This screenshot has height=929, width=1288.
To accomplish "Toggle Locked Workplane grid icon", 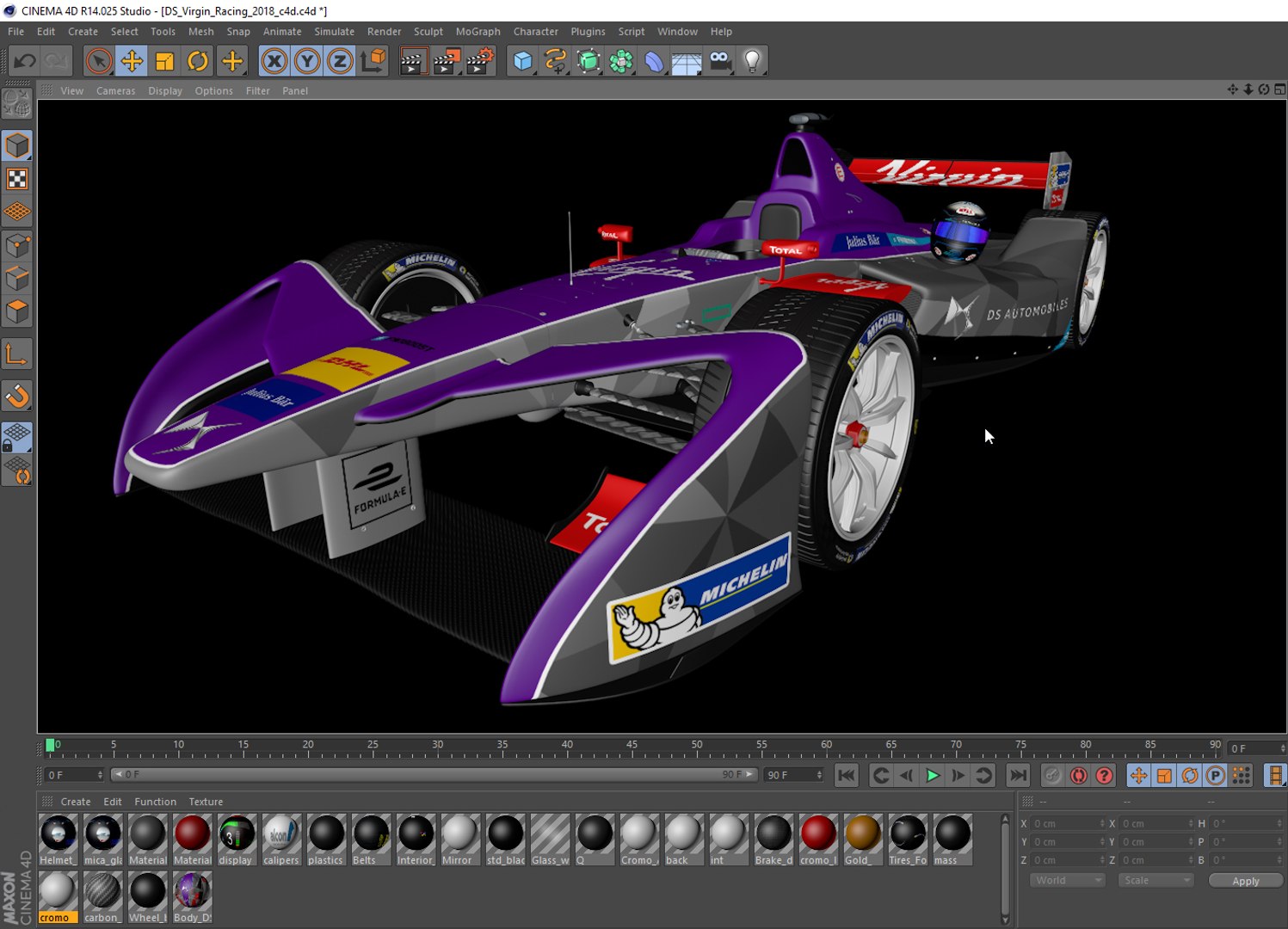I will (x=17, y=437).
